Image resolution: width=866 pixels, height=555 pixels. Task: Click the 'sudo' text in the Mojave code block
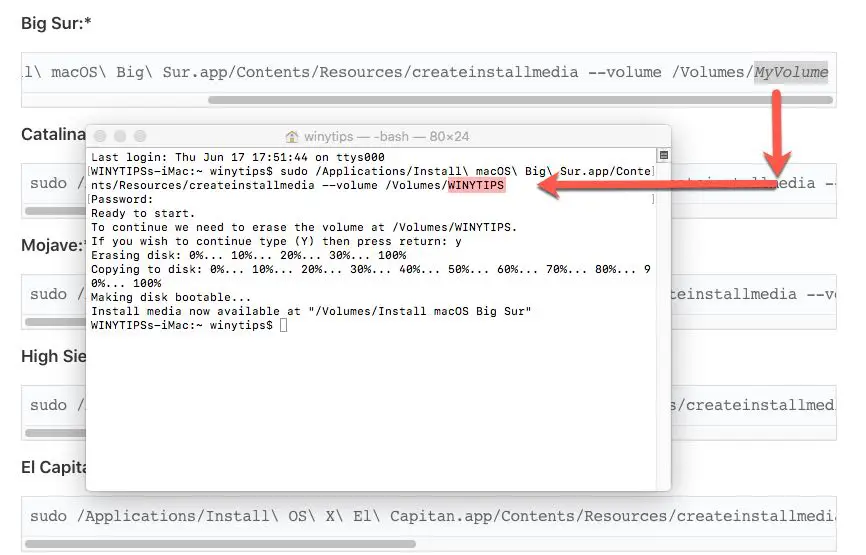tap(48, 294)
